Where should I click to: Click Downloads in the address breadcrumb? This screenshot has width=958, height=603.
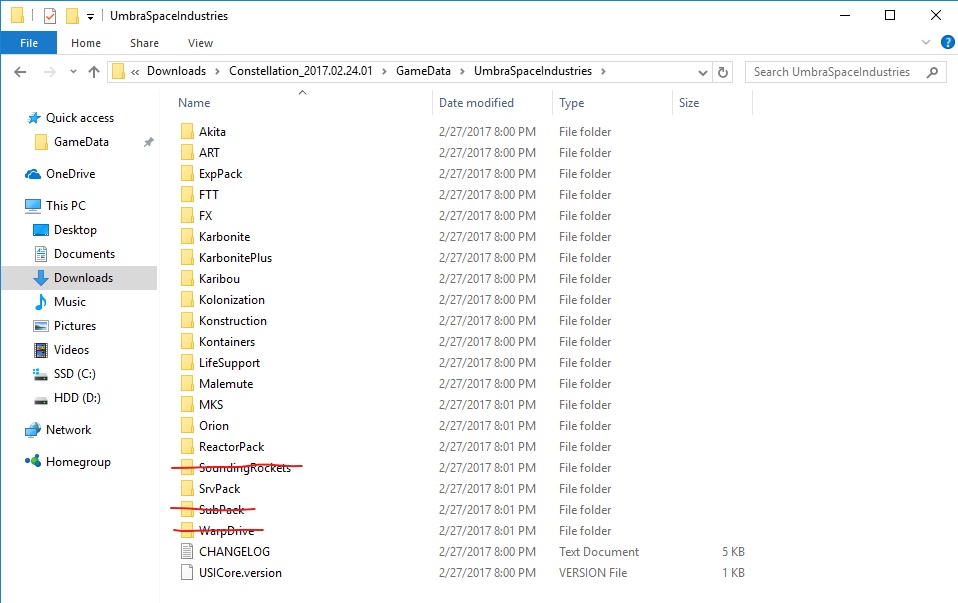click(176, 71)
